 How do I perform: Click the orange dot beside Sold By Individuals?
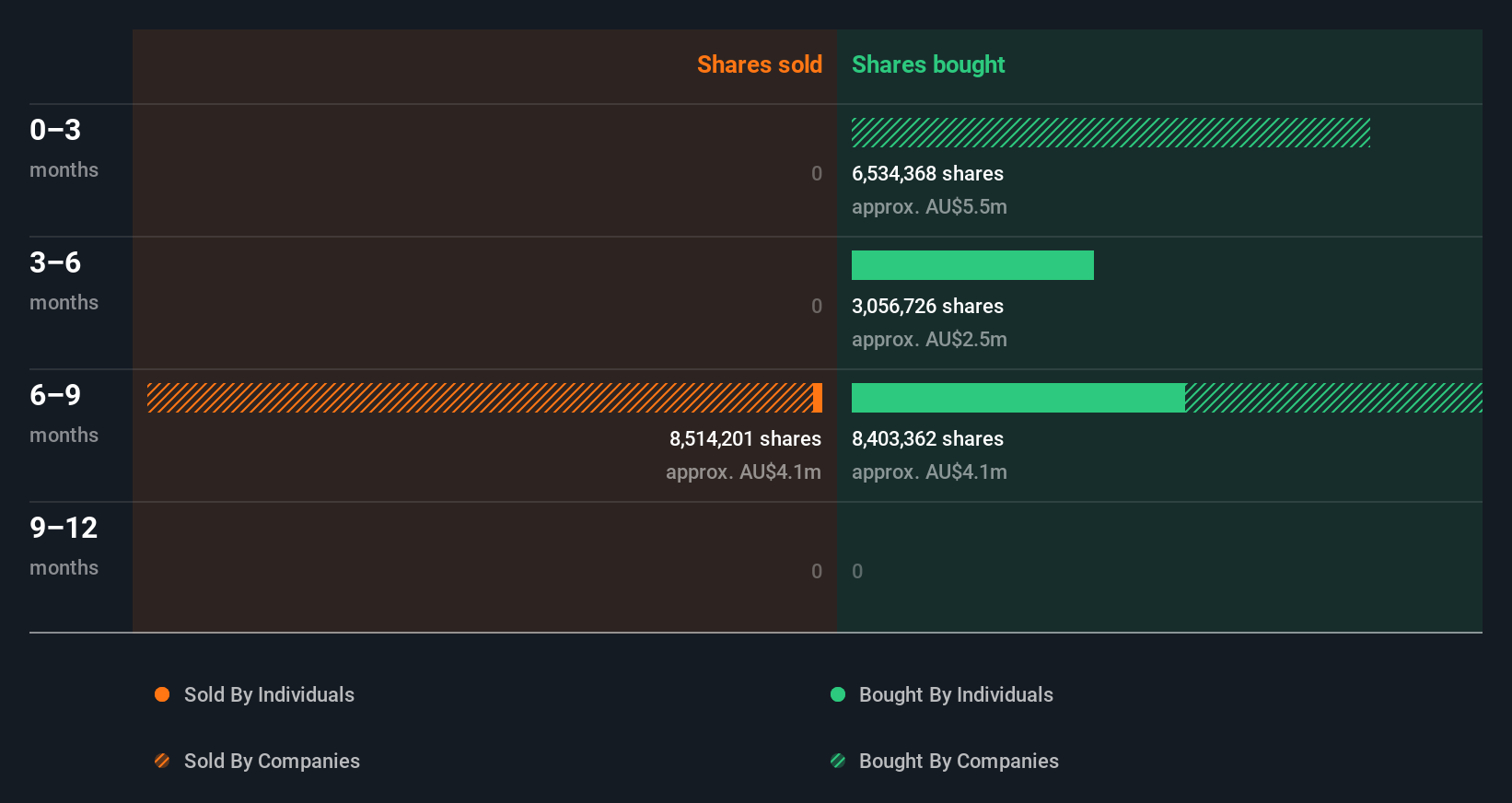click(x=162, y=694)
